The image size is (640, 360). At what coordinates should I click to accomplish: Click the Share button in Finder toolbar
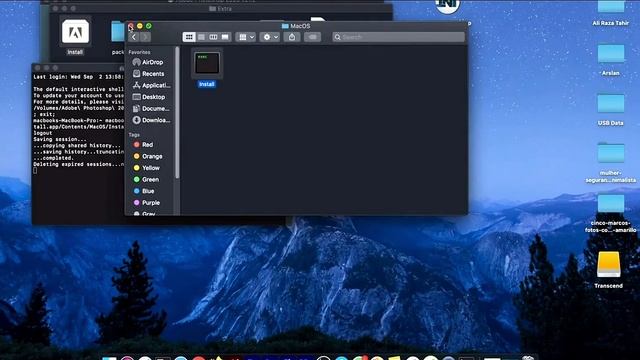pos(292,37)
